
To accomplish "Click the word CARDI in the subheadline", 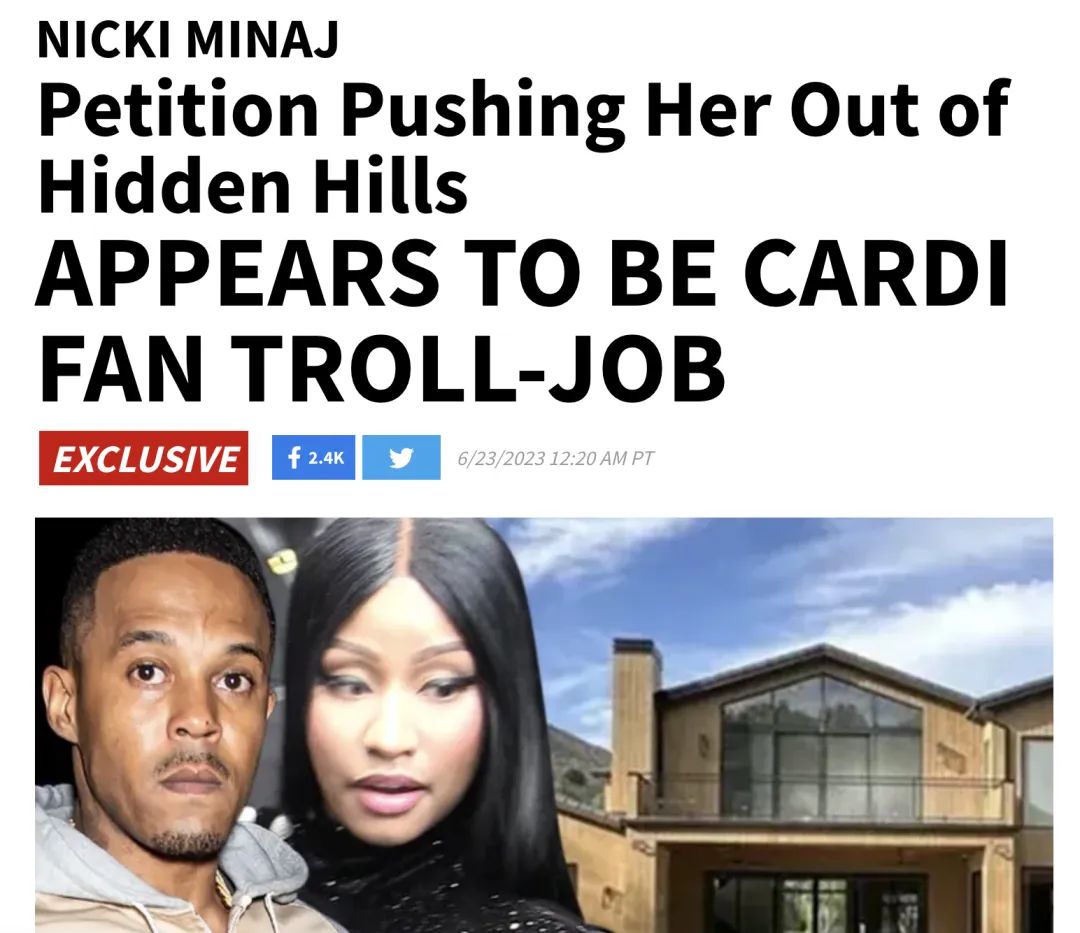I will click(876, 273).
